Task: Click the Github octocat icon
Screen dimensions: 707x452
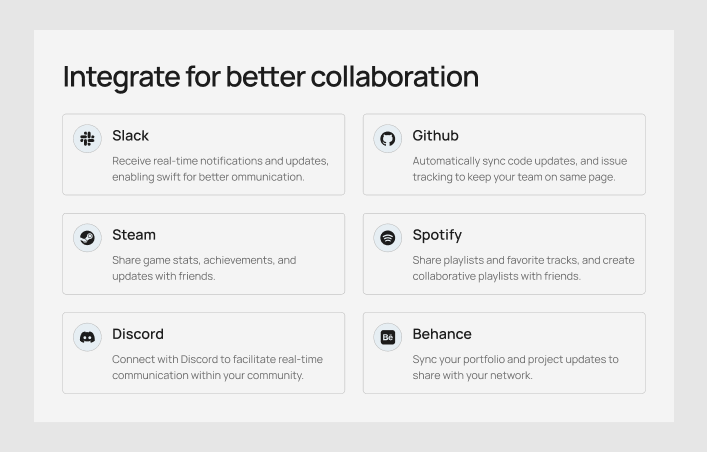Action: click(388, 138)
